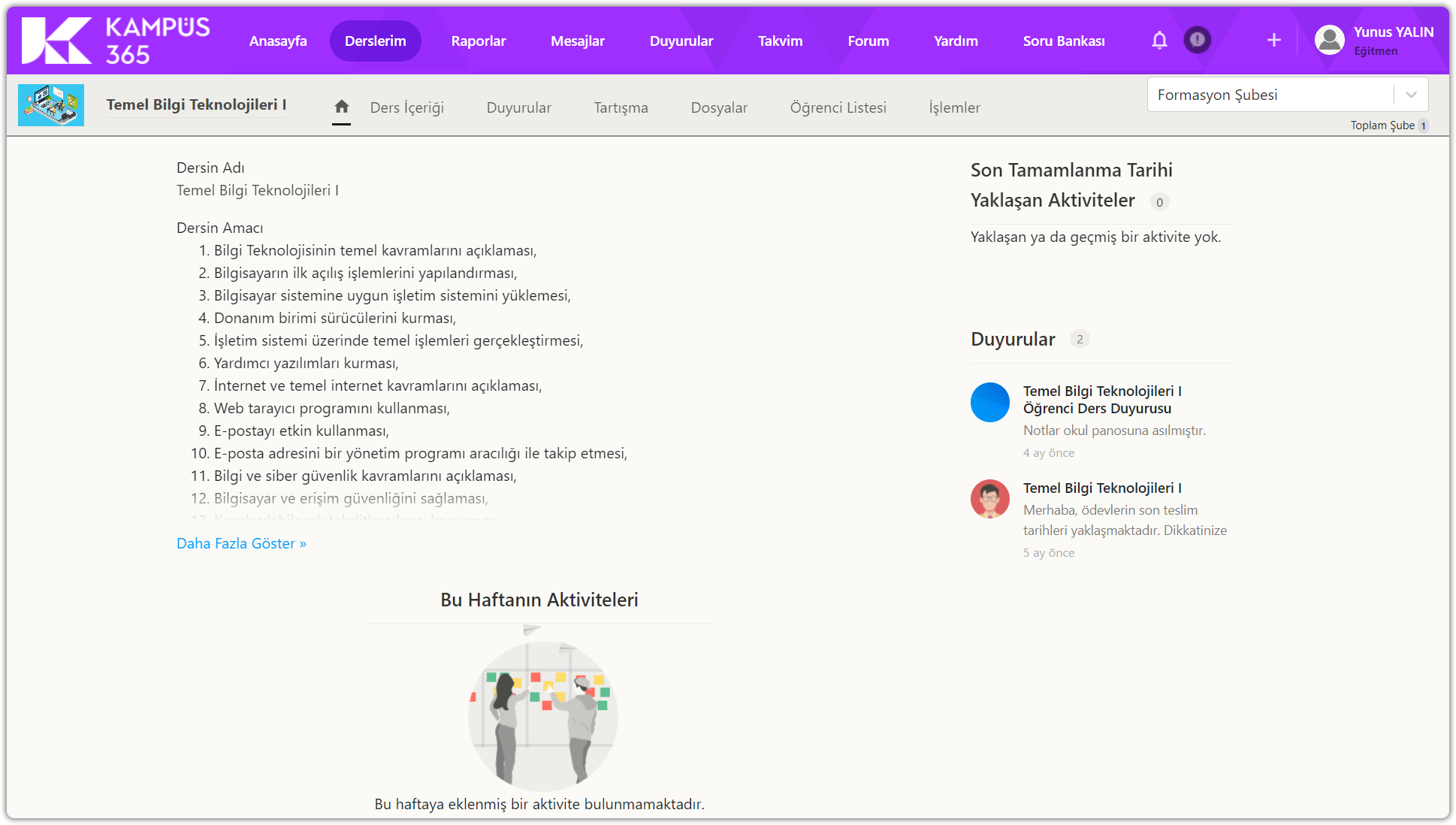Expand course description with Daha Fazla Göster
Screen dimensions: 1456x825
click(x=241, y=543)
